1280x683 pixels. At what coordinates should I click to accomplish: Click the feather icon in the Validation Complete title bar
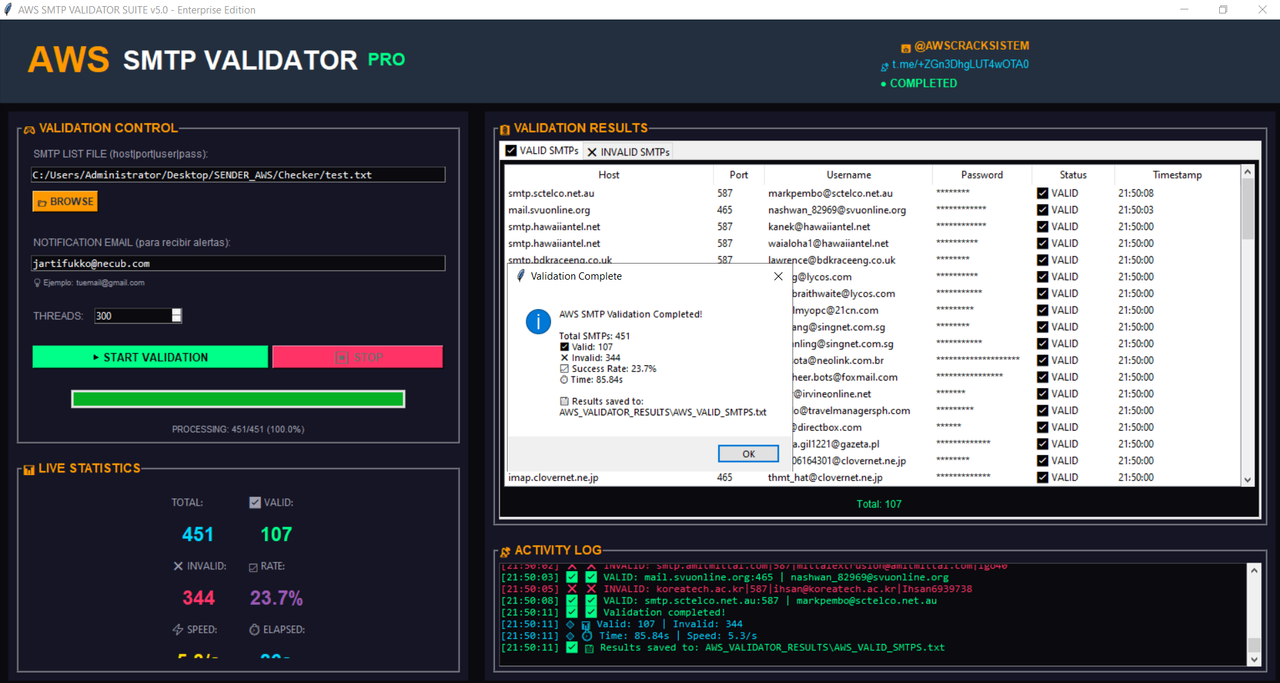(520, 276)
